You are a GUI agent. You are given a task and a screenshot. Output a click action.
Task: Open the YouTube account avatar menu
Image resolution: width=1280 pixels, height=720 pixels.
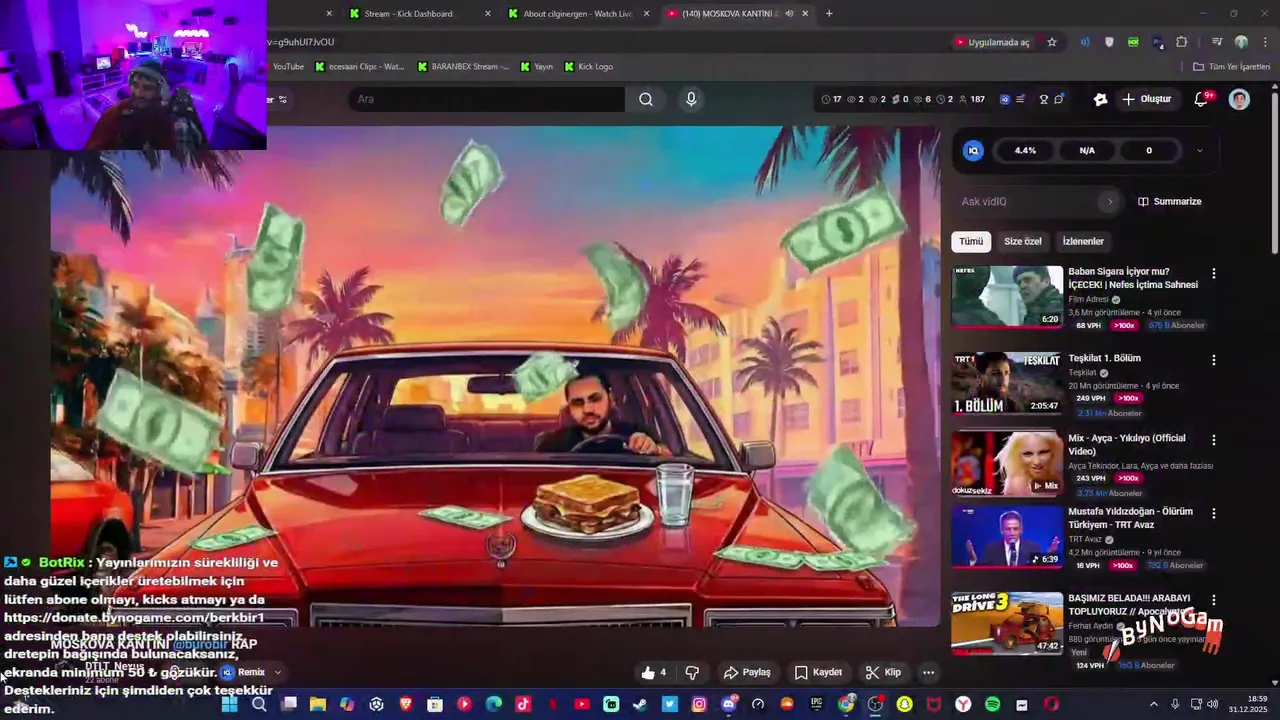point(1239,99)
